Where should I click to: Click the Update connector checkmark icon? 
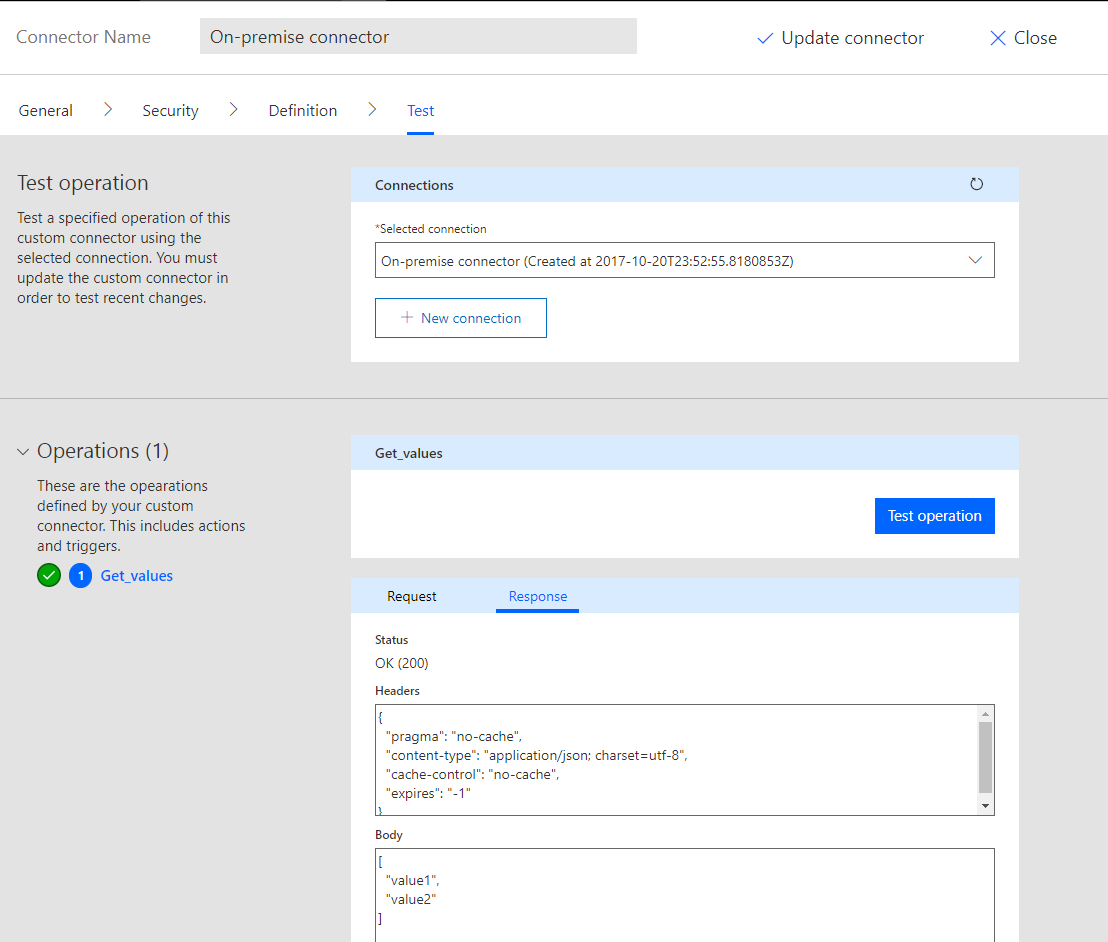click(x=765, y=38)
